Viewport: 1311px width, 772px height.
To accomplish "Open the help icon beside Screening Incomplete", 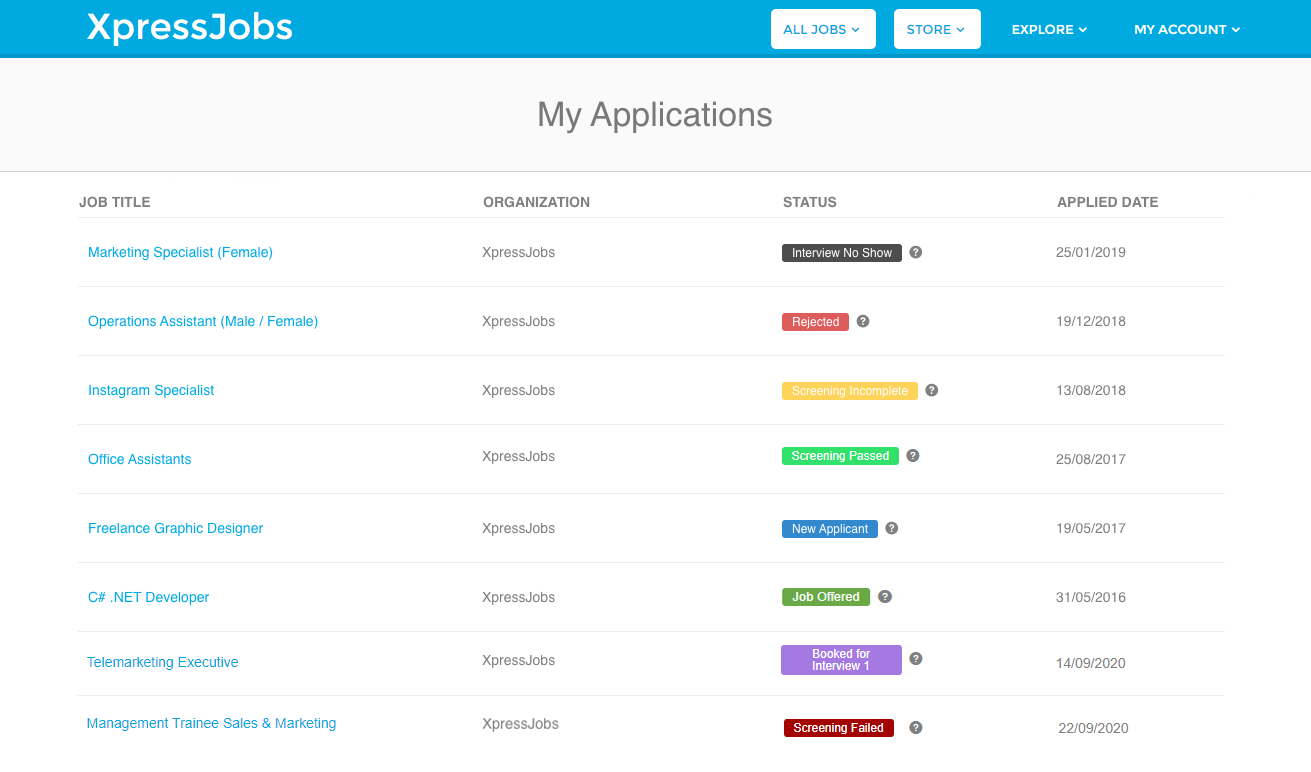I will click(x=931, y=390).
